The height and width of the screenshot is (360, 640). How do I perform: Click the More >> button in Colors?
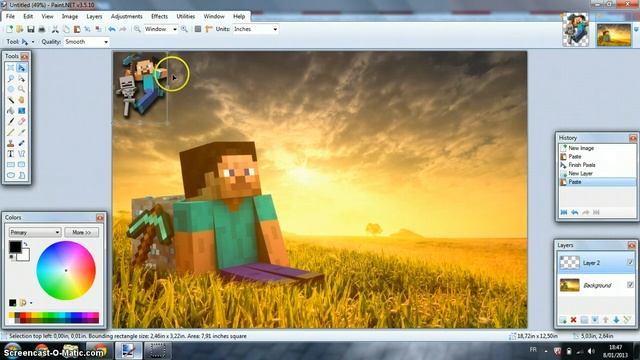coord(82,232)
